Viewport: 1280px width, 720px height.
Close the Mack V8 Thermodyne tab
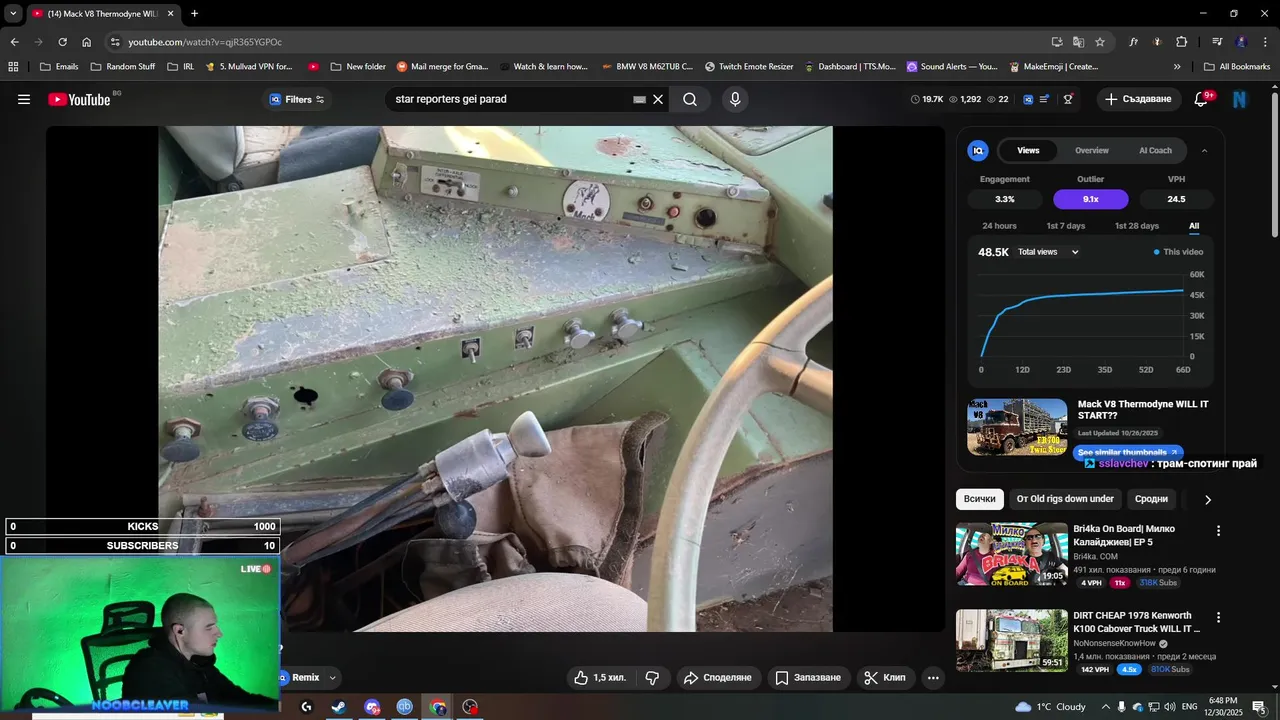171,14
